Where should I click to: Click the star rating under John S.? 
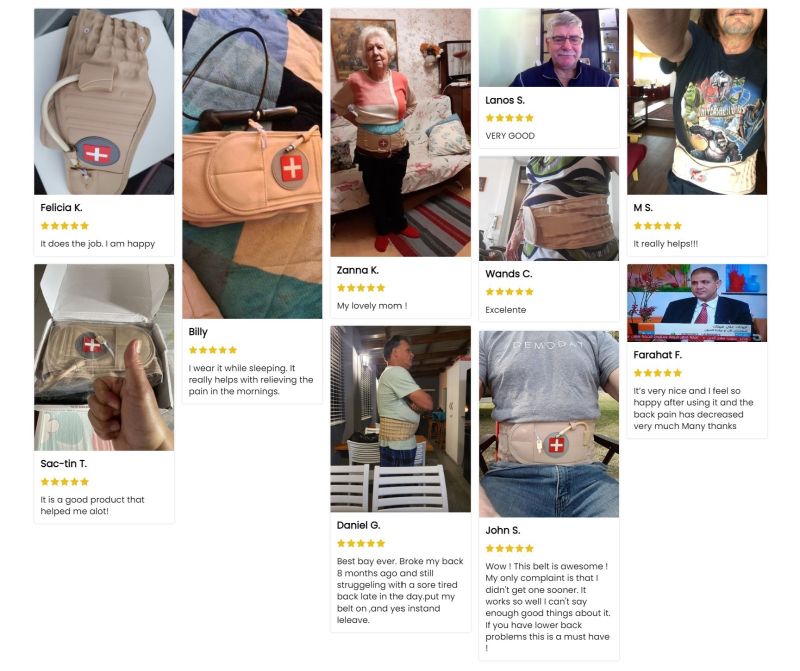point(509,549)
